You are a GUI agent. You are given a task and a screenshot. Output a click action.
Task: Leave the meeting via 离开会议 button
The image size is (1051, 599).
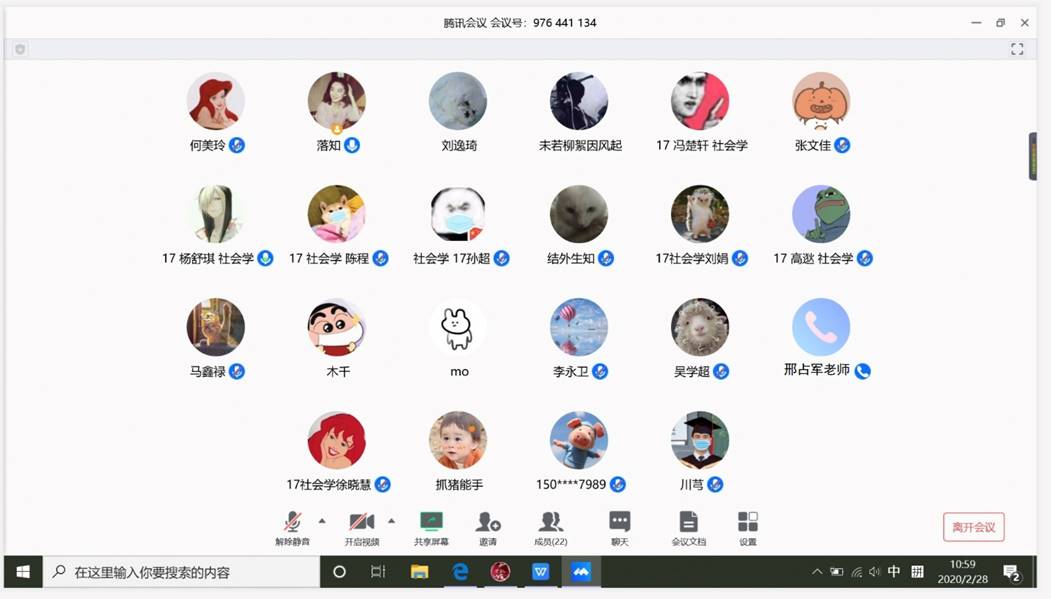point(974,526)
